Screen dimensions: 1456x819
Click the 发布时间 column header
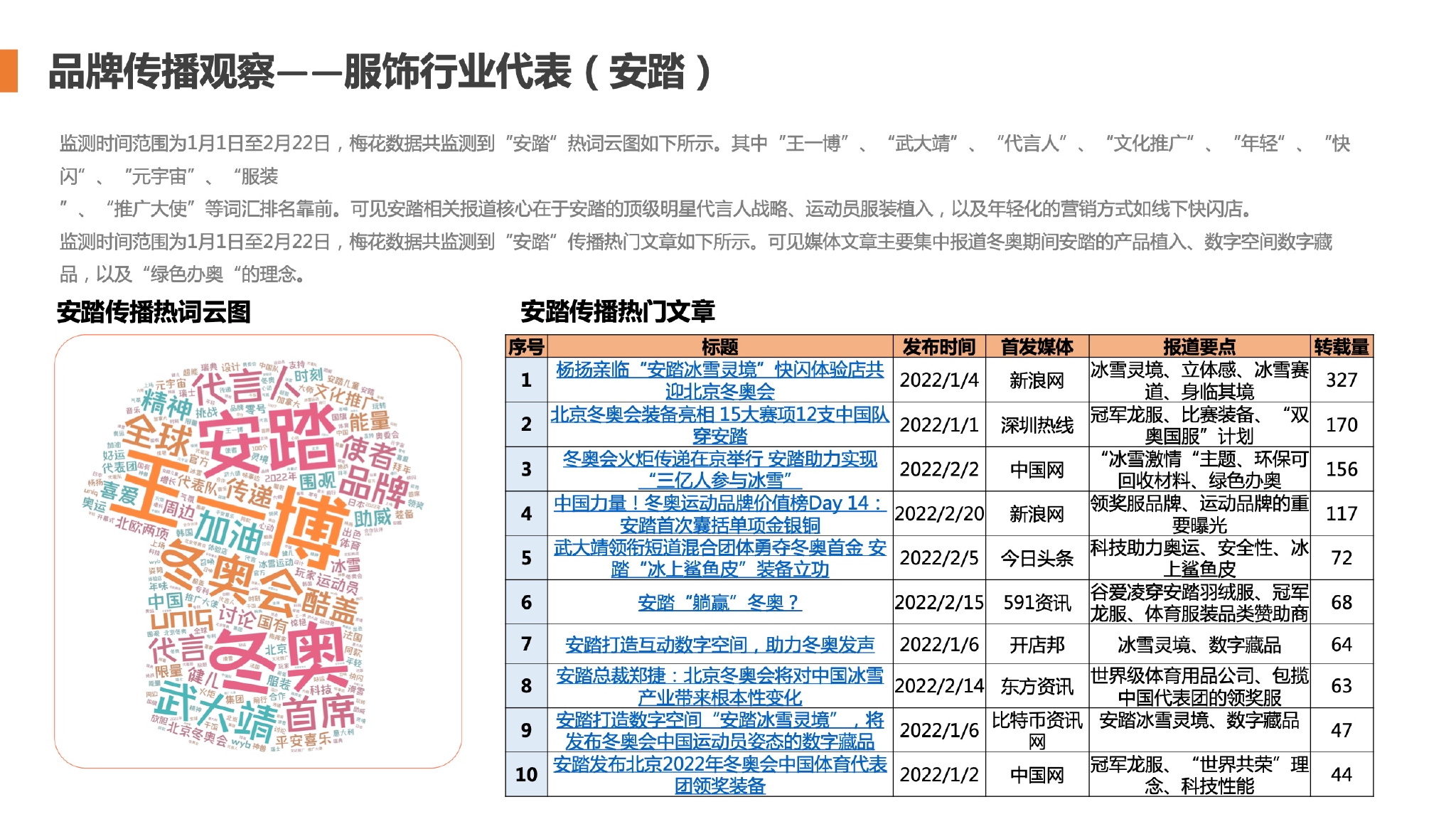(939, 347)
